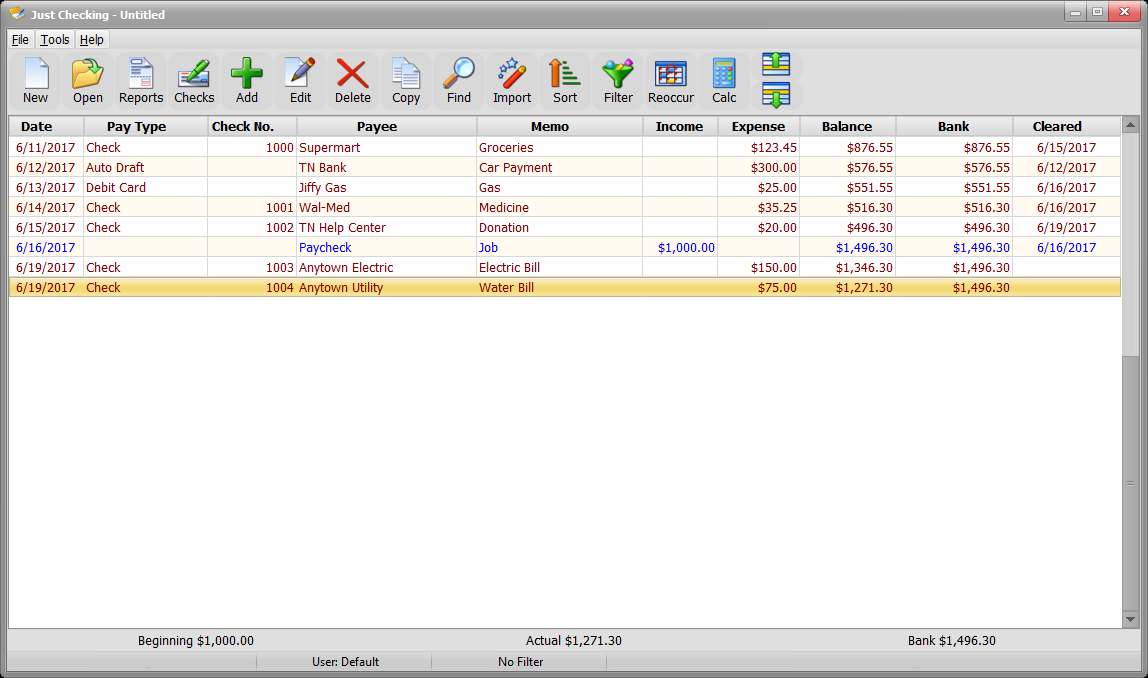Open a file with the Open icon
The height and width of the screenshot is (678, 1148).
tap(88, 80)
